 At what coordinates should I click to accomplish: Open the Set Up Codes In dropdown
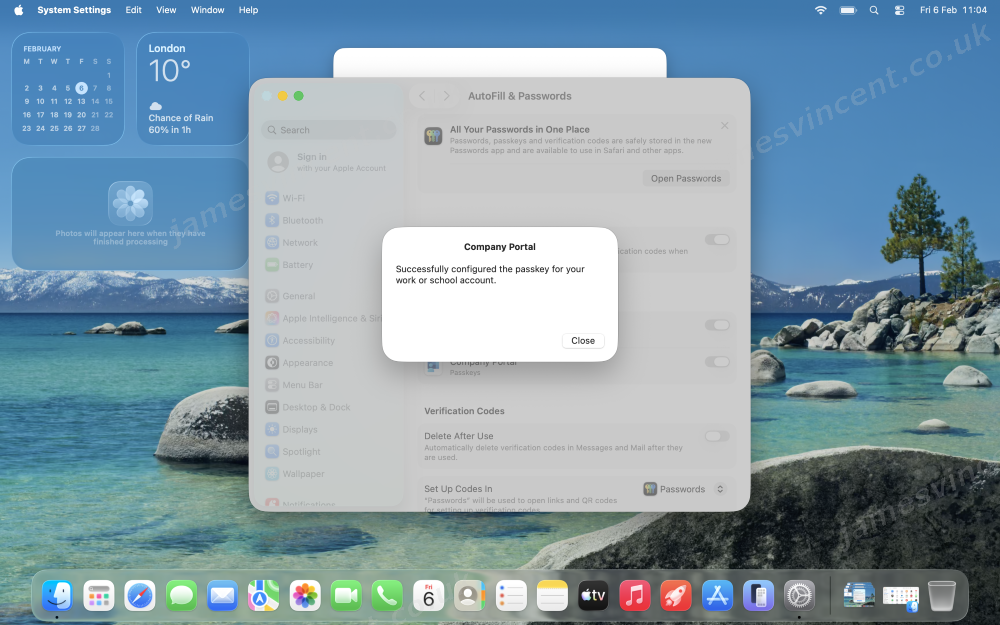coord(685,489)
